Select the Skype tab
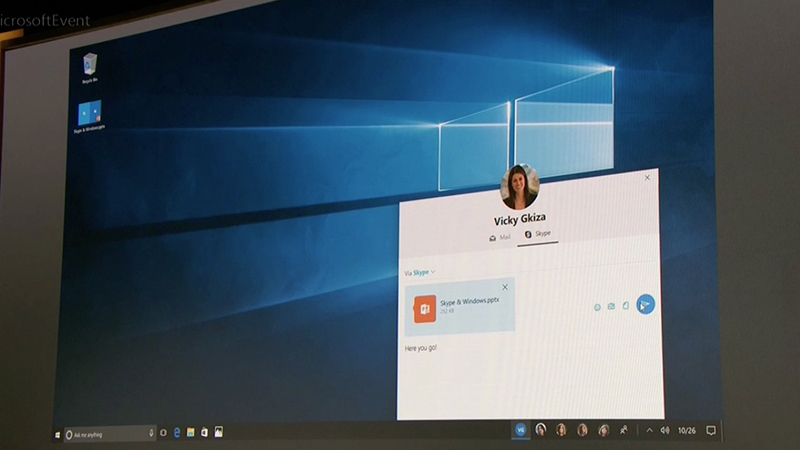Image resolution: width=800 pixels, height=450 pixels. [538, 234]
